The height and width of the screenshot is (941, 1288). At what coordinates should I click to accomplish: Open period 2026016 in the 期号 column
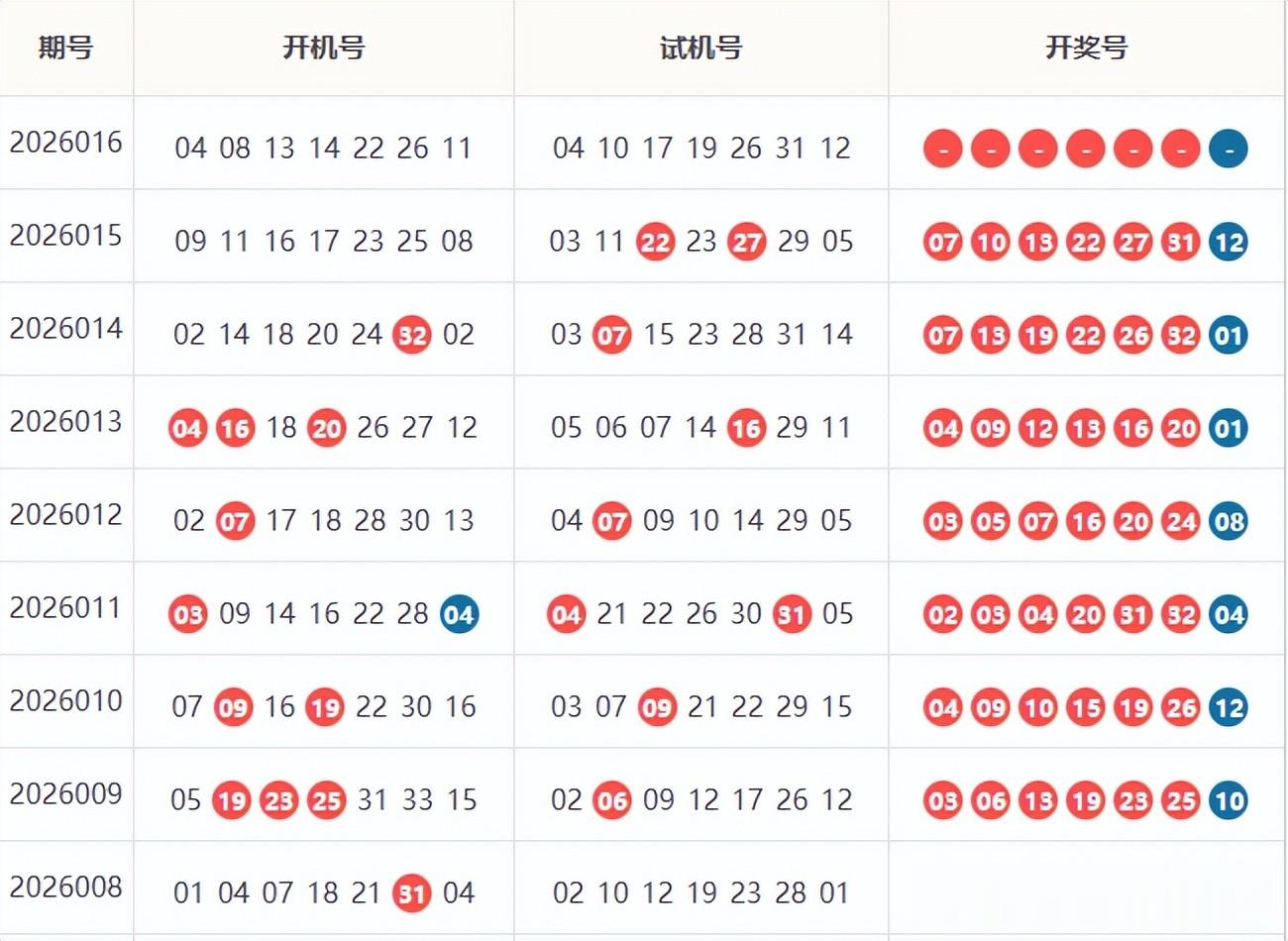(66, 143)
